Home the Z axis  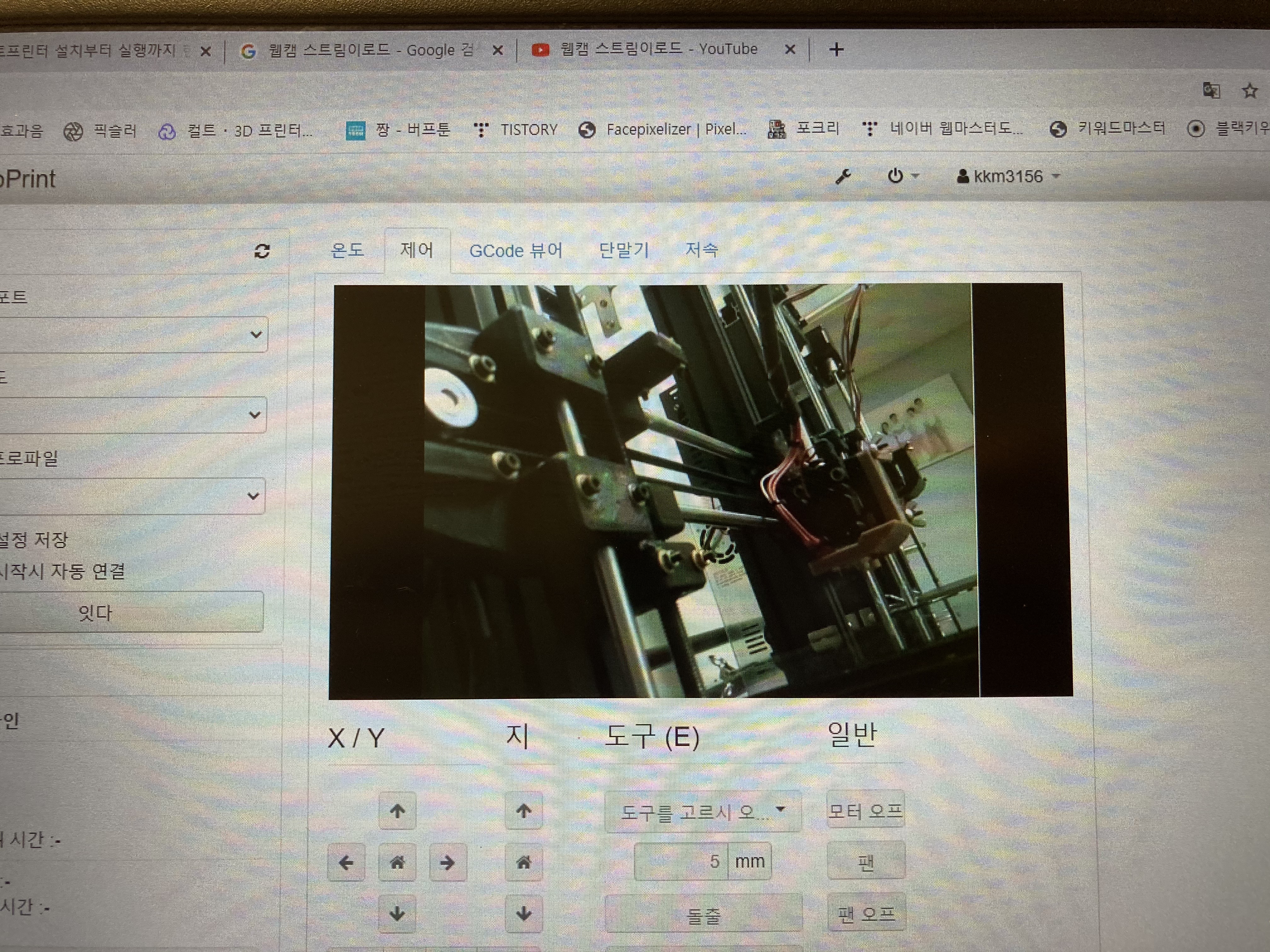point(523,862)
